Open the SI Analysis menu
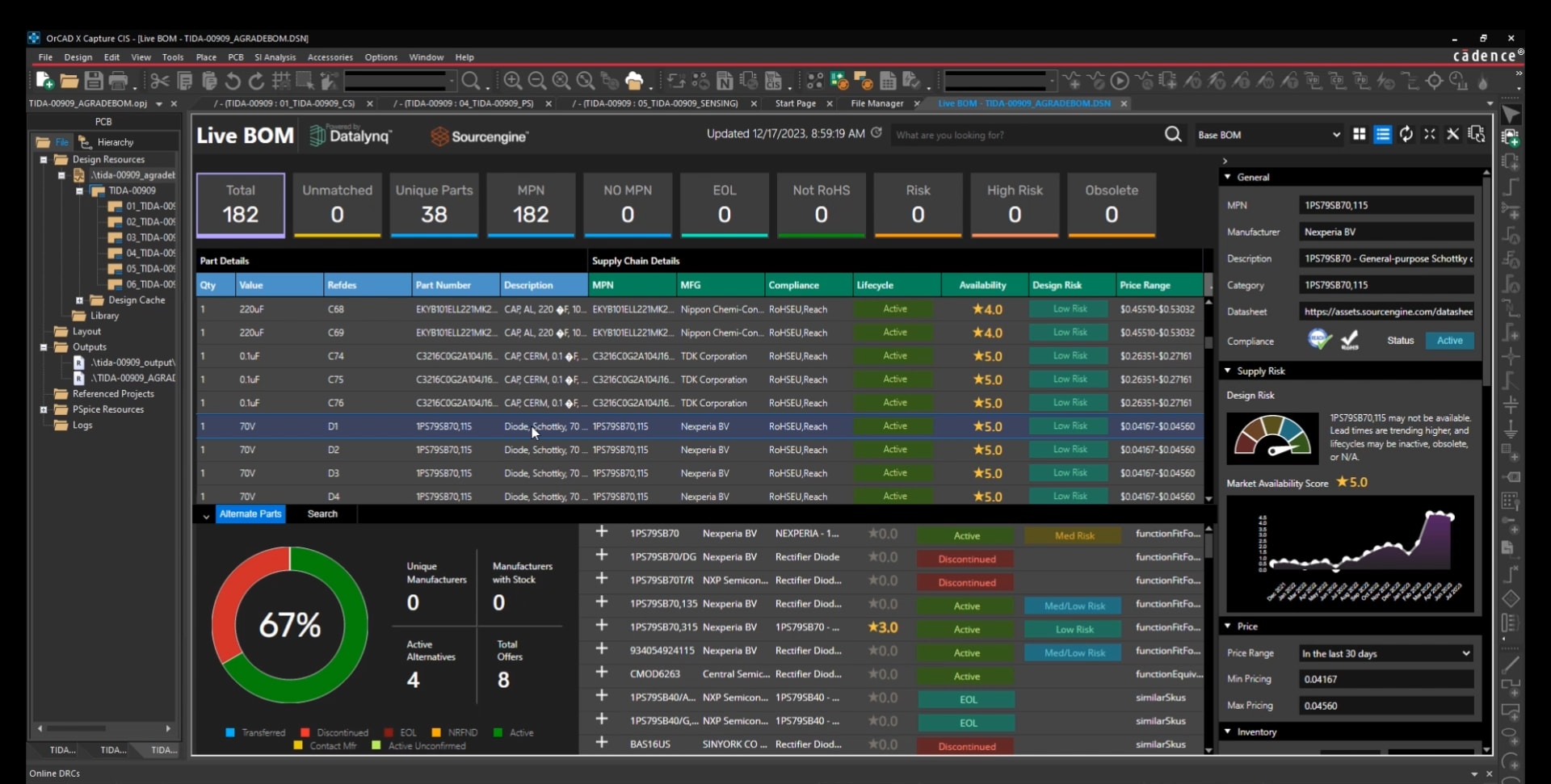1551x784 pixels. pos(275,57)
